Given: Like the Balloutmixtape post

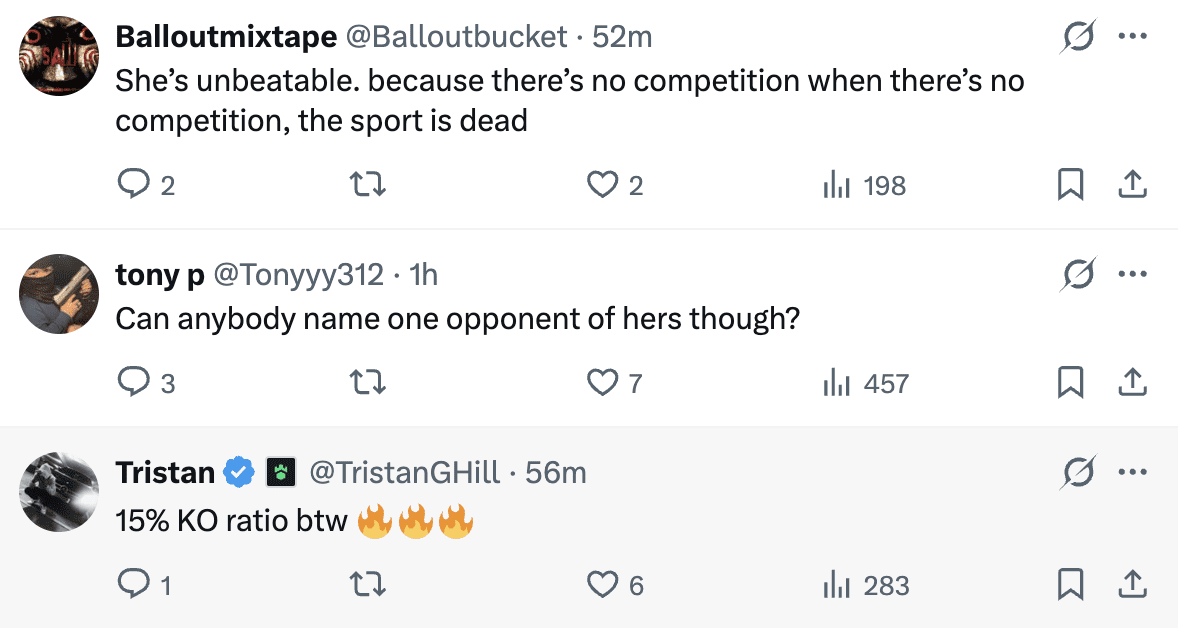Looking at the screenshot, I should [x=602, y=185].
